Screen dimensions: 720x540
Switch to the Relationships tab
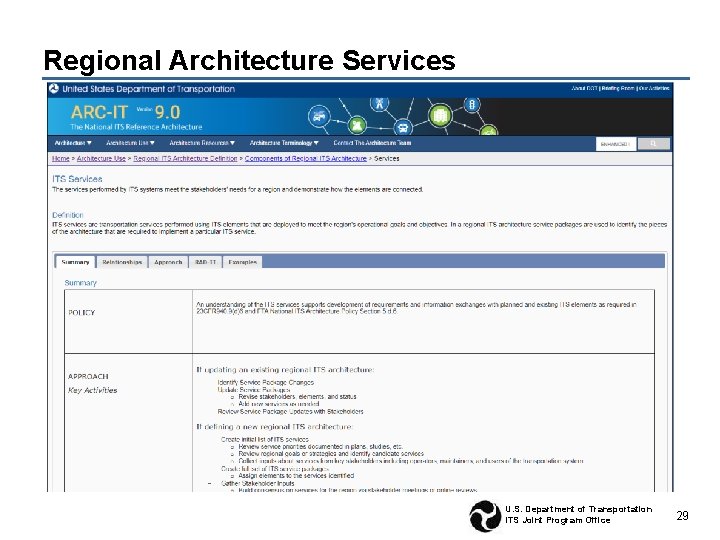pyautogui.click(x=122, y=262)
